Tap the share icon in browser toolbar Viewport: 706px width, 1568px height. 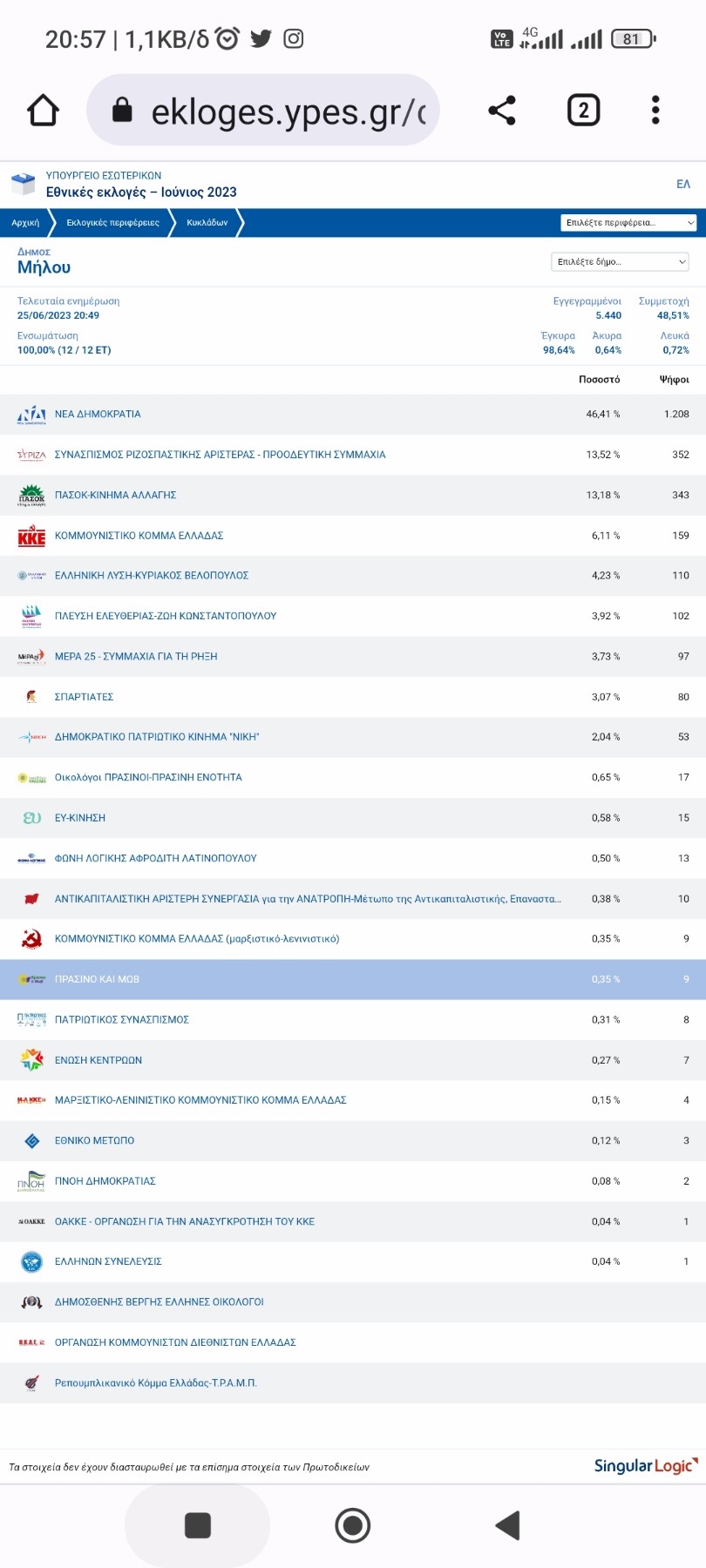point(502,111)
